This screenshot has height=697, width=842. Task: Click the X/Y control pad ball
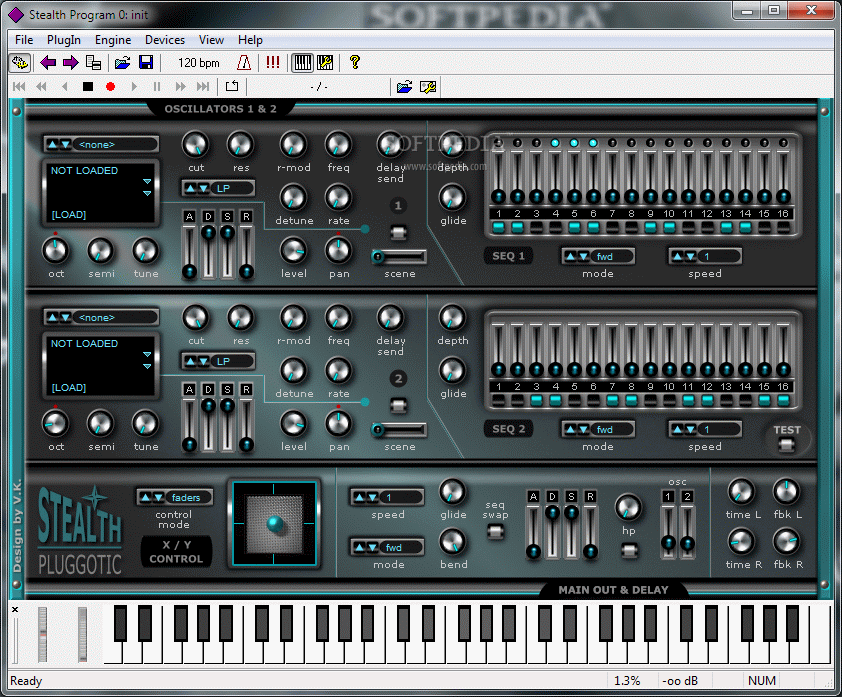pos(275,523)
